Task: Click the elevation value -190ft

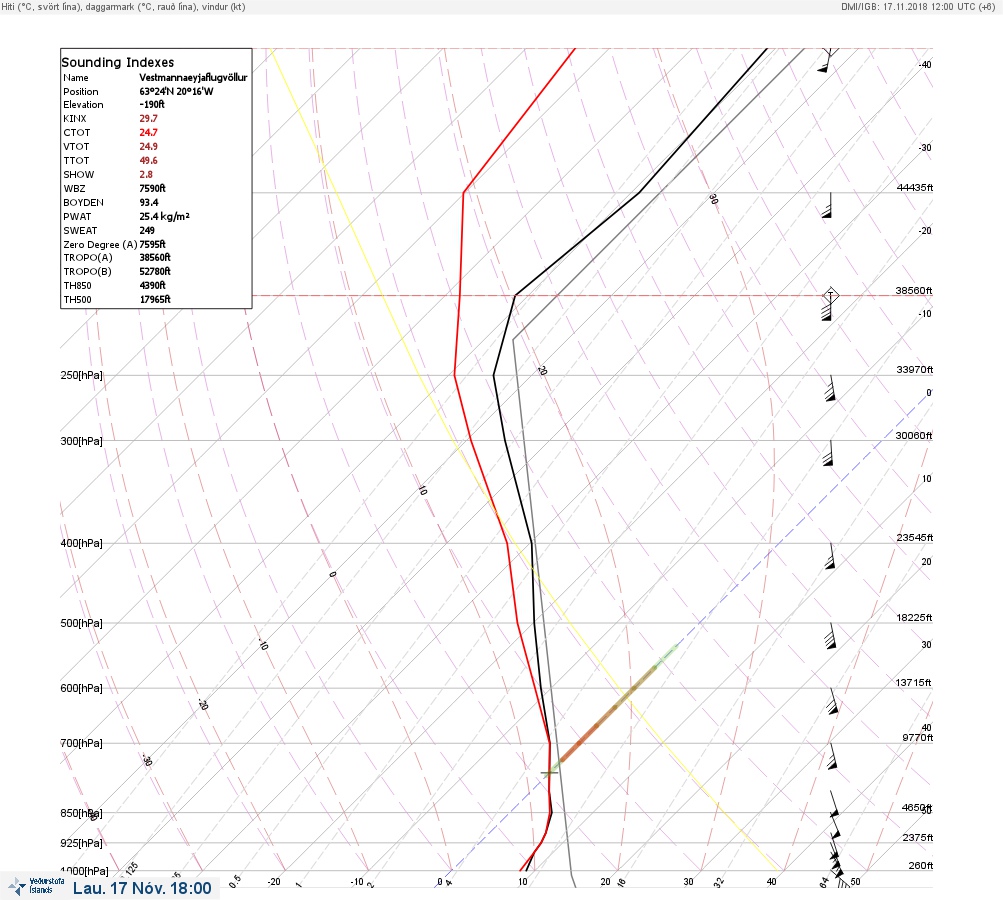Action: click(x=152, y=104)
